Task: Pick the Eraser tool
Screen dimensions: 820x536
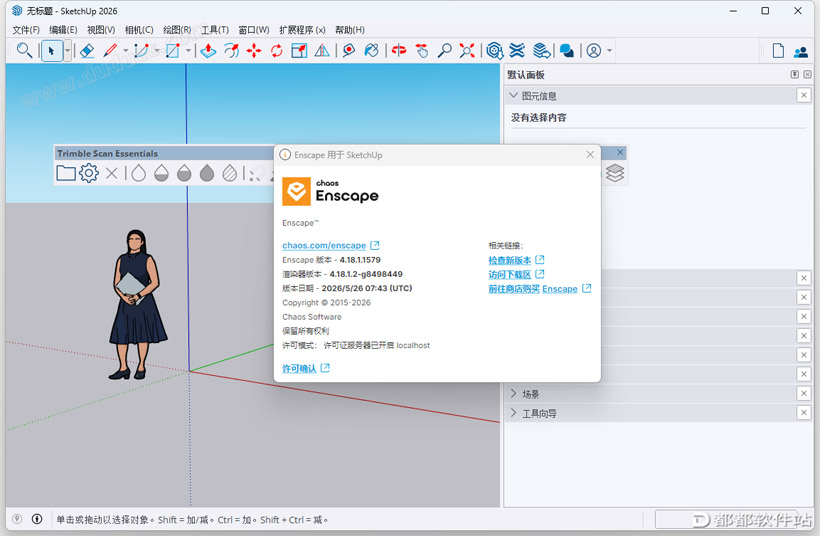Action: (87, 51)
